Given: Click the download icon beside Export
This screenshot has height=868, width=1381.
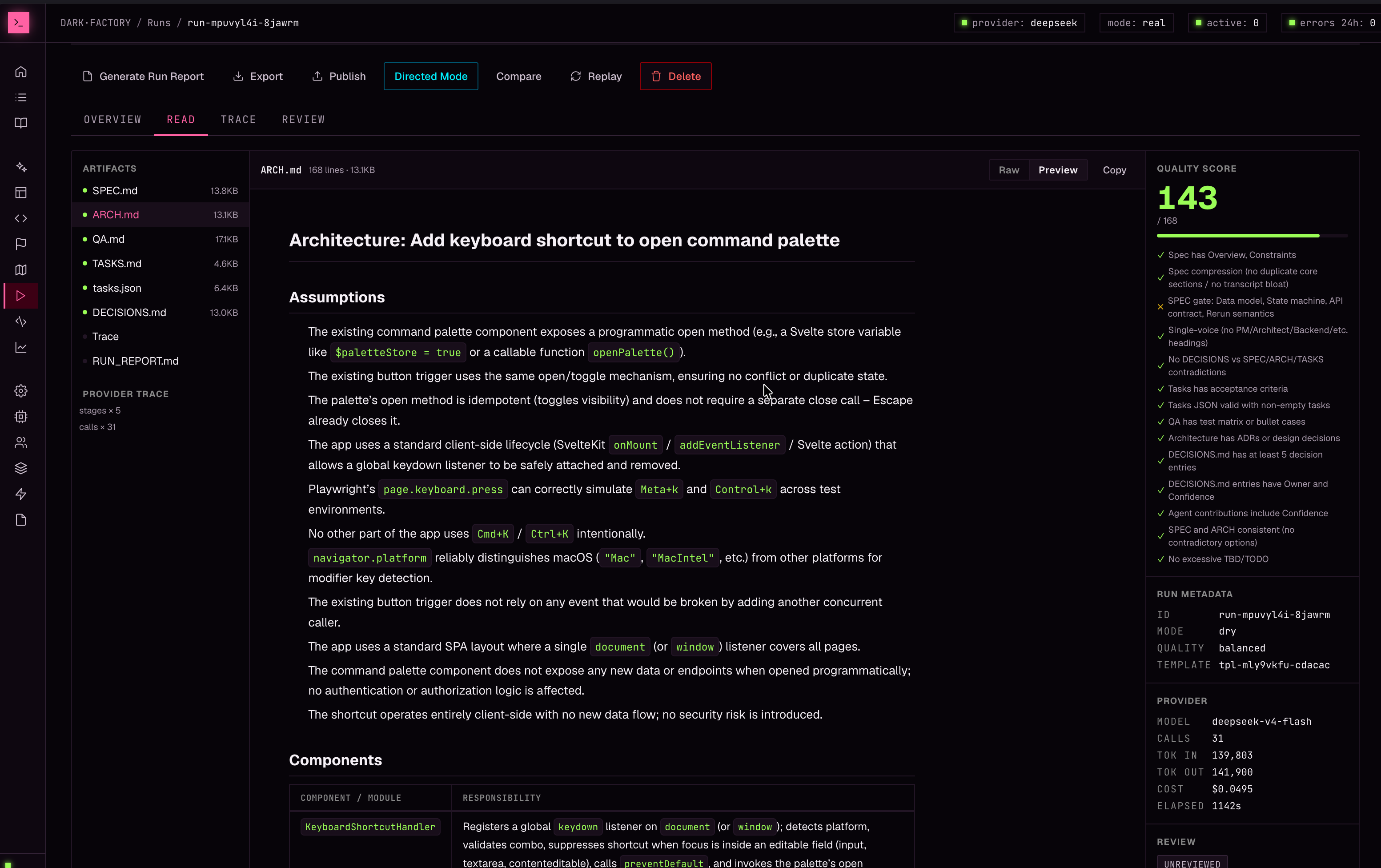Looking at the screenshot, I should pos(238,76).
